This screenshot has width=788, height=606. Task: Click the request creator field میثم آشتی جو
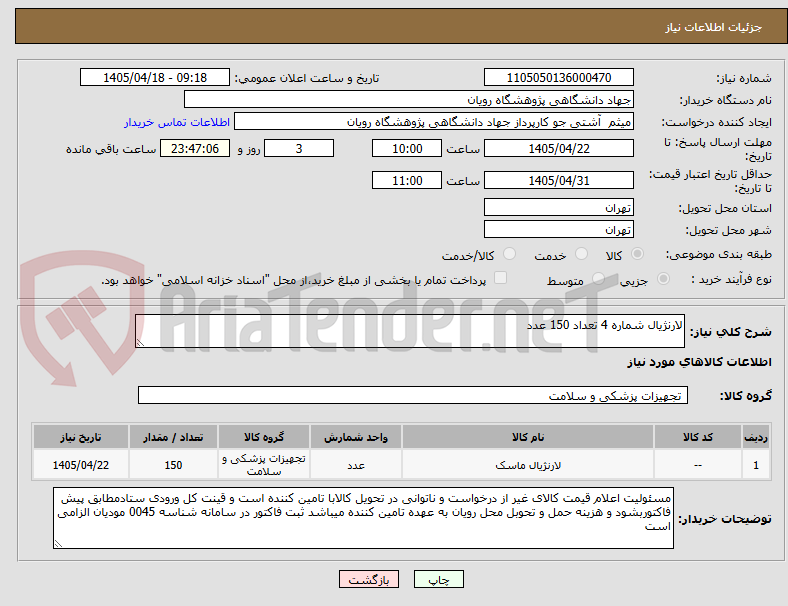point(434,122)
